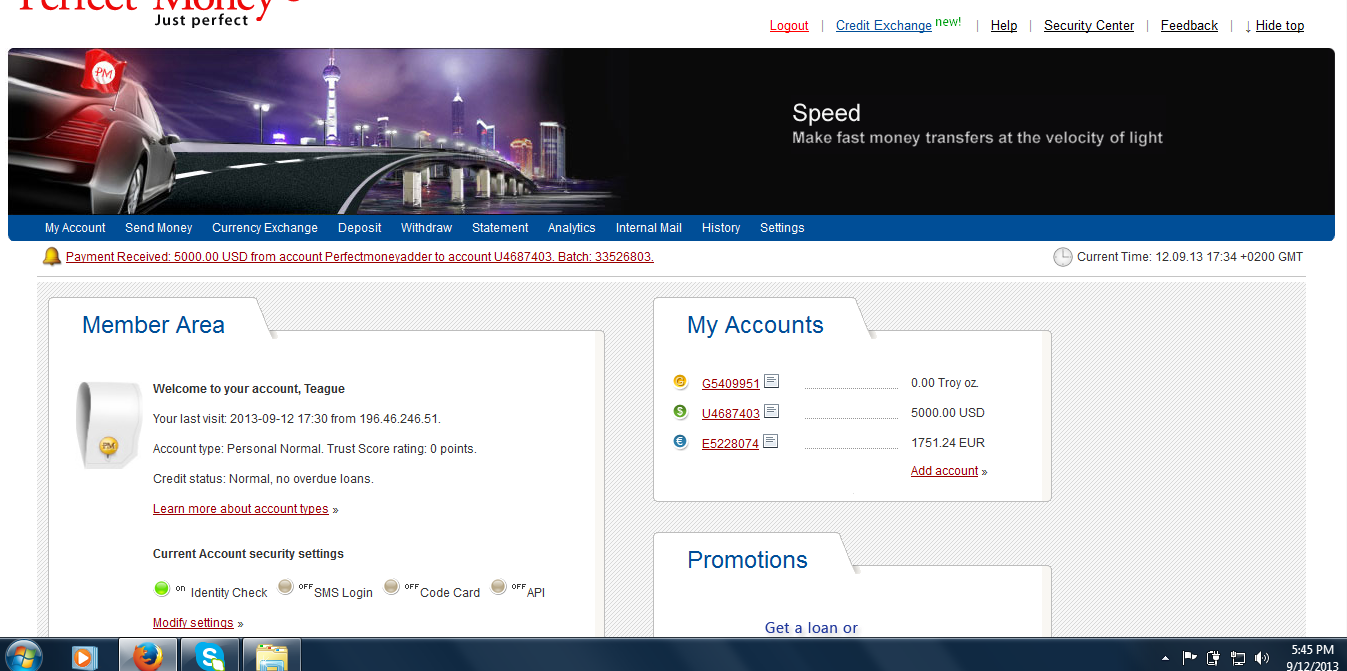This screenshot has height=671, width=1347.
Task: Click the network tray icon
Action: (x=1238, y=658)
